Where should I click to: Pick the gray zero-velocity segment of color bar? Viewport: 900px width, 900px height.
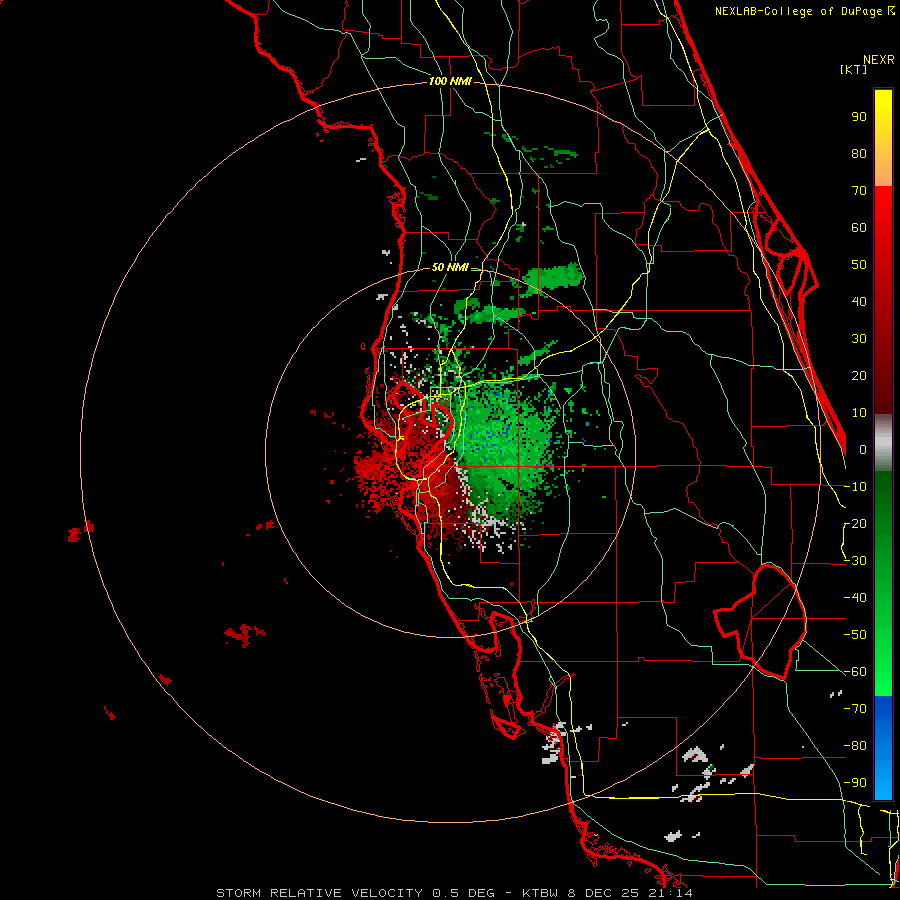883,443
